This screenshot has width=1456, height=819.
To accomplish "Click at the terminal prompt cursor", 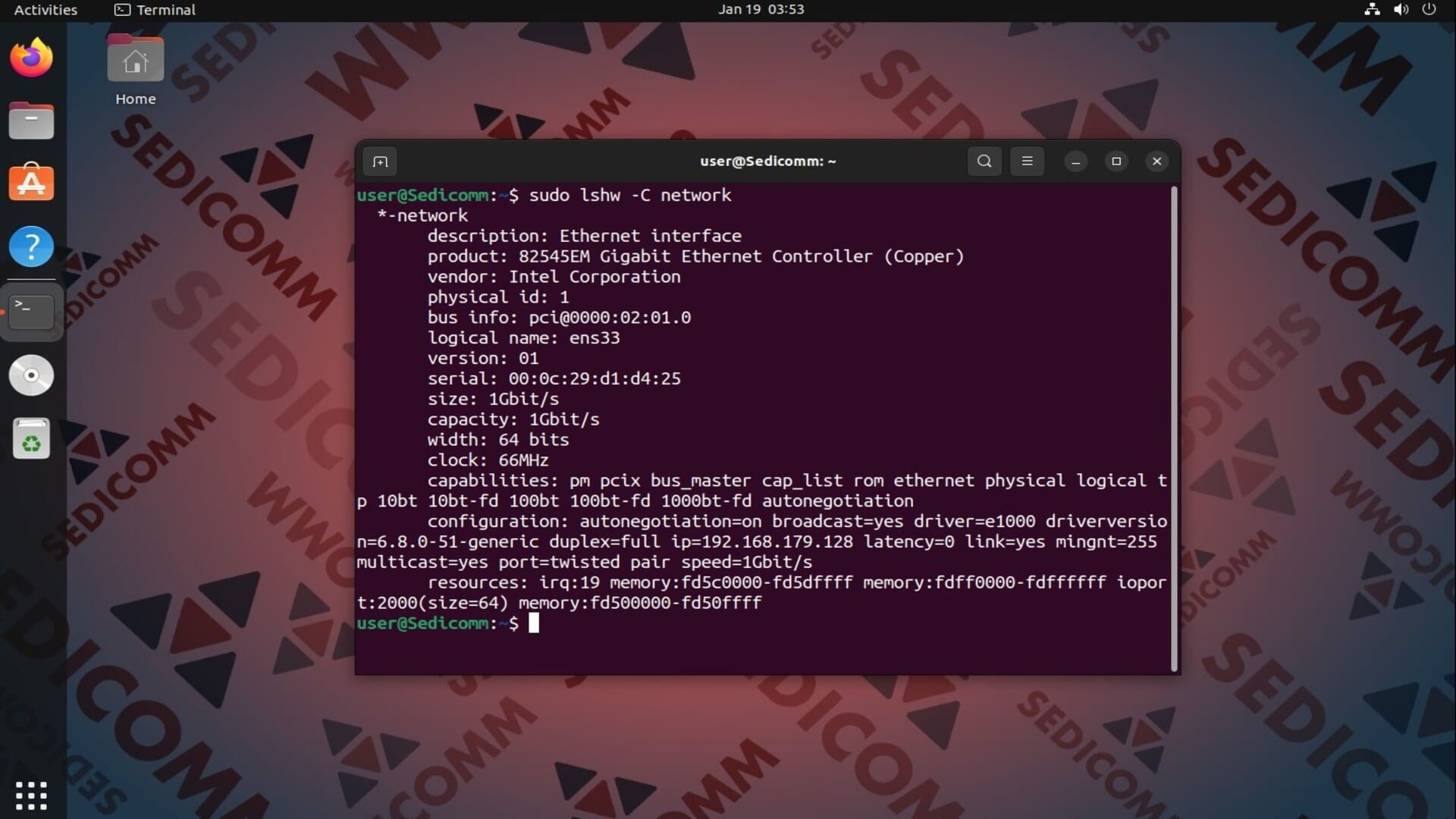I will [x=534, y=623].
